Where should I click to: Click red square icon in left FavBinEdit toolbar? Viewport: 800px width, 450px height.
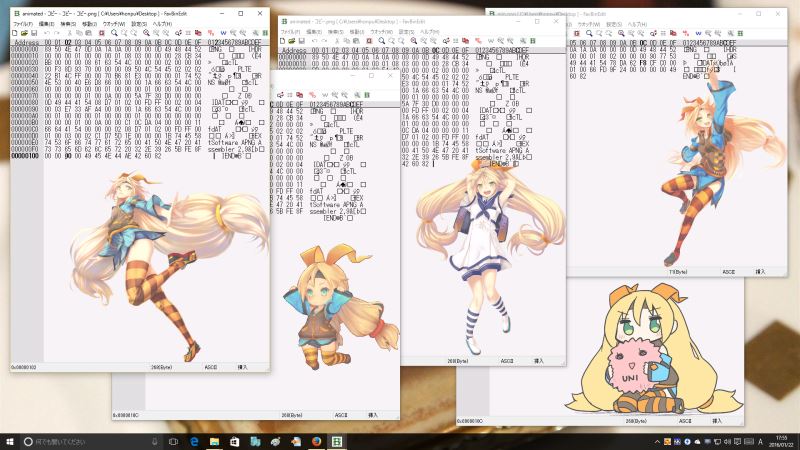(x=102, y=33)
